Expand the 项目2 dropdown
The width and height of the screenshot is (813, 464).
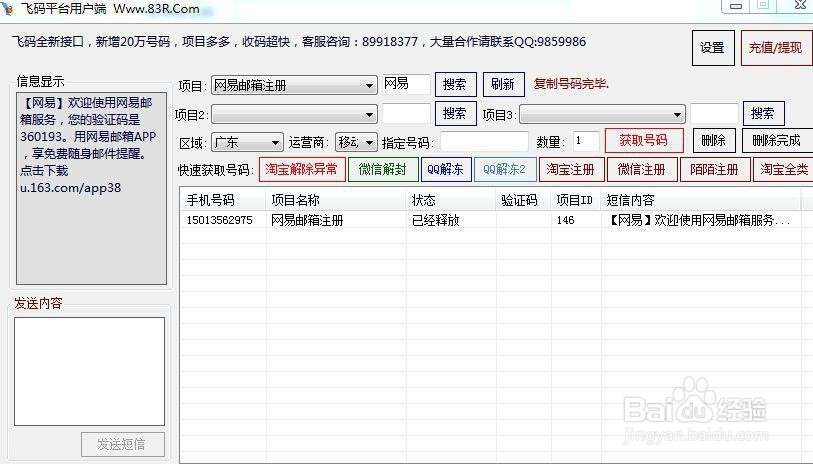click(294, 114)
